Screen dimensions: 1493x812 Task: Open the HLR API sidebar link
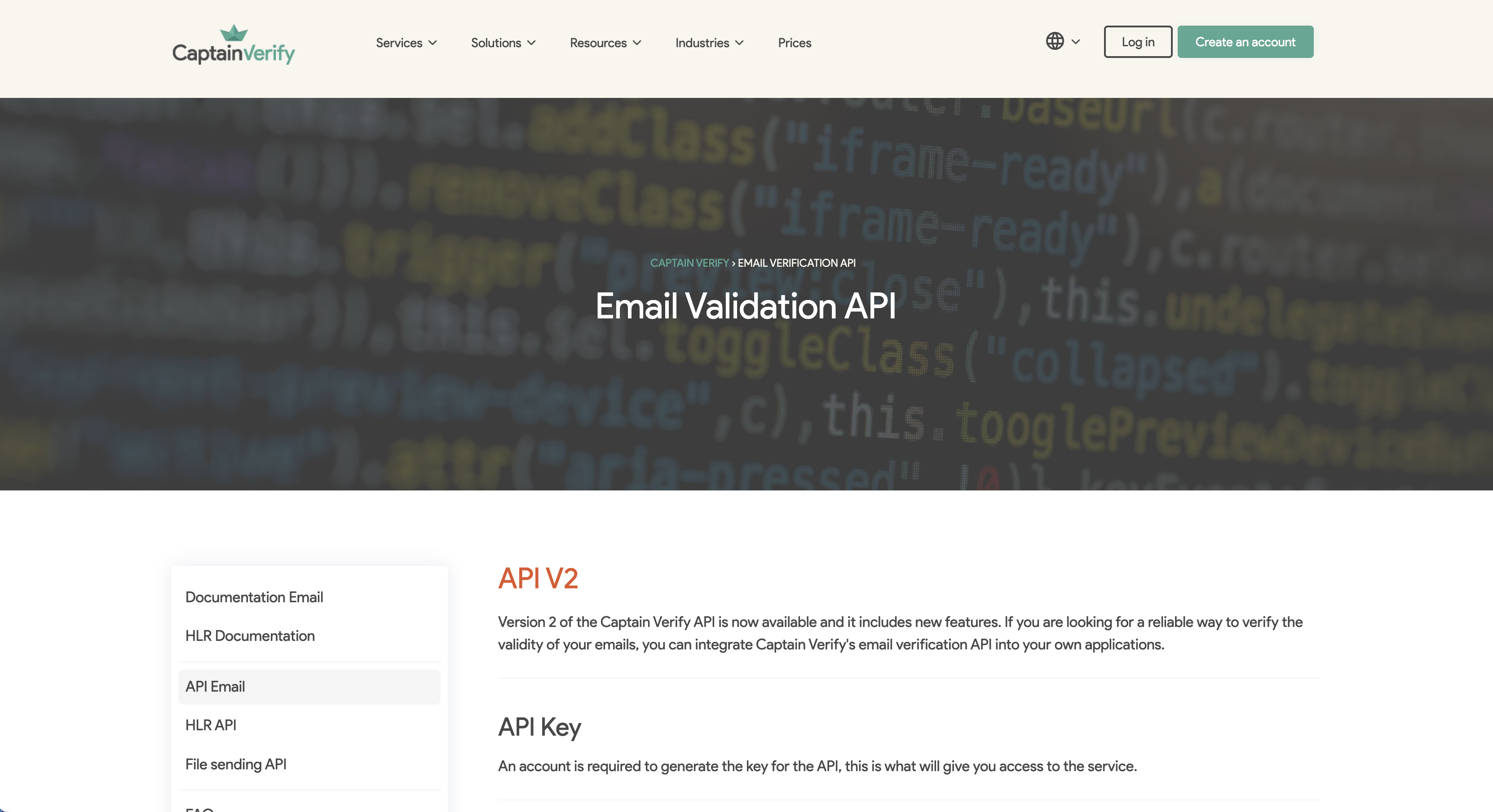tap(211, 725)
